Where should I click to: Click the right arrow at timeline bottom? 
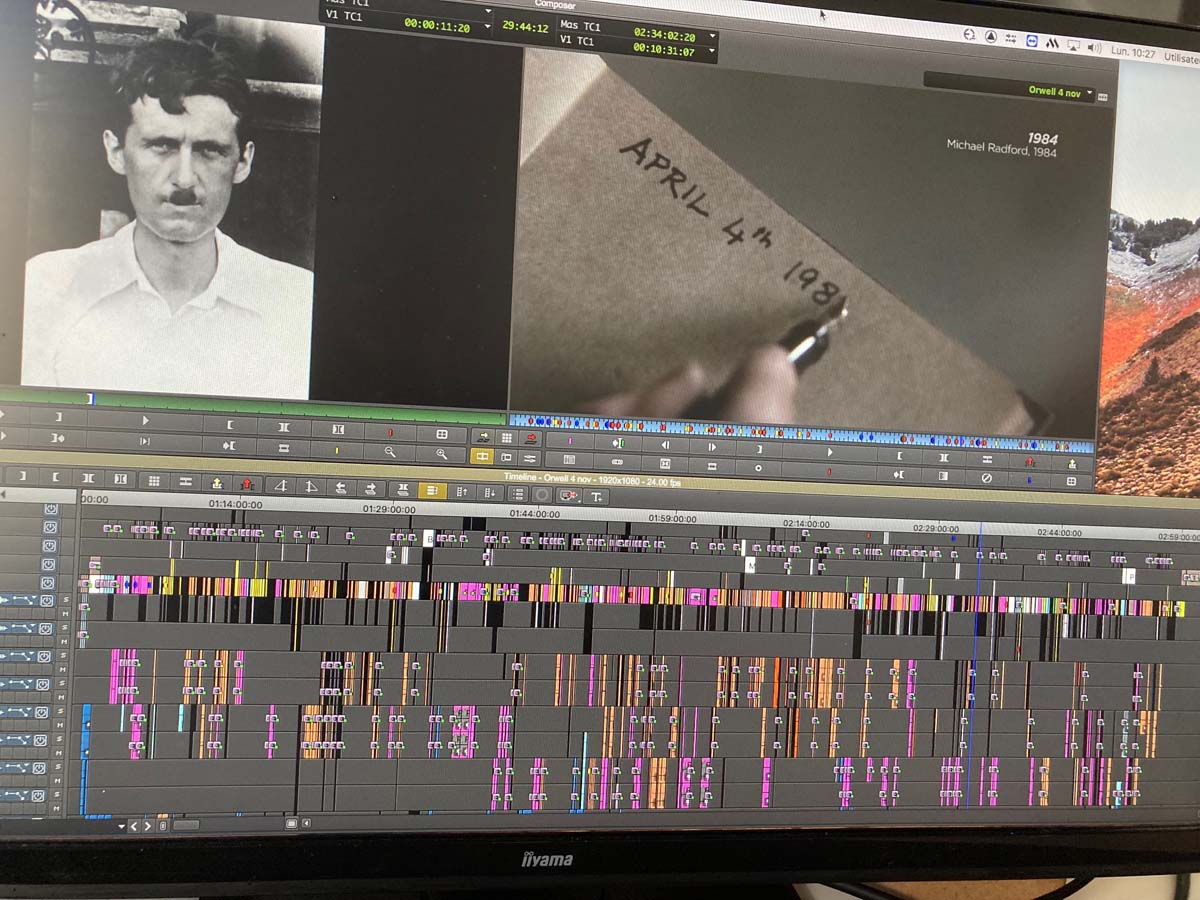[x=147, y=826]
